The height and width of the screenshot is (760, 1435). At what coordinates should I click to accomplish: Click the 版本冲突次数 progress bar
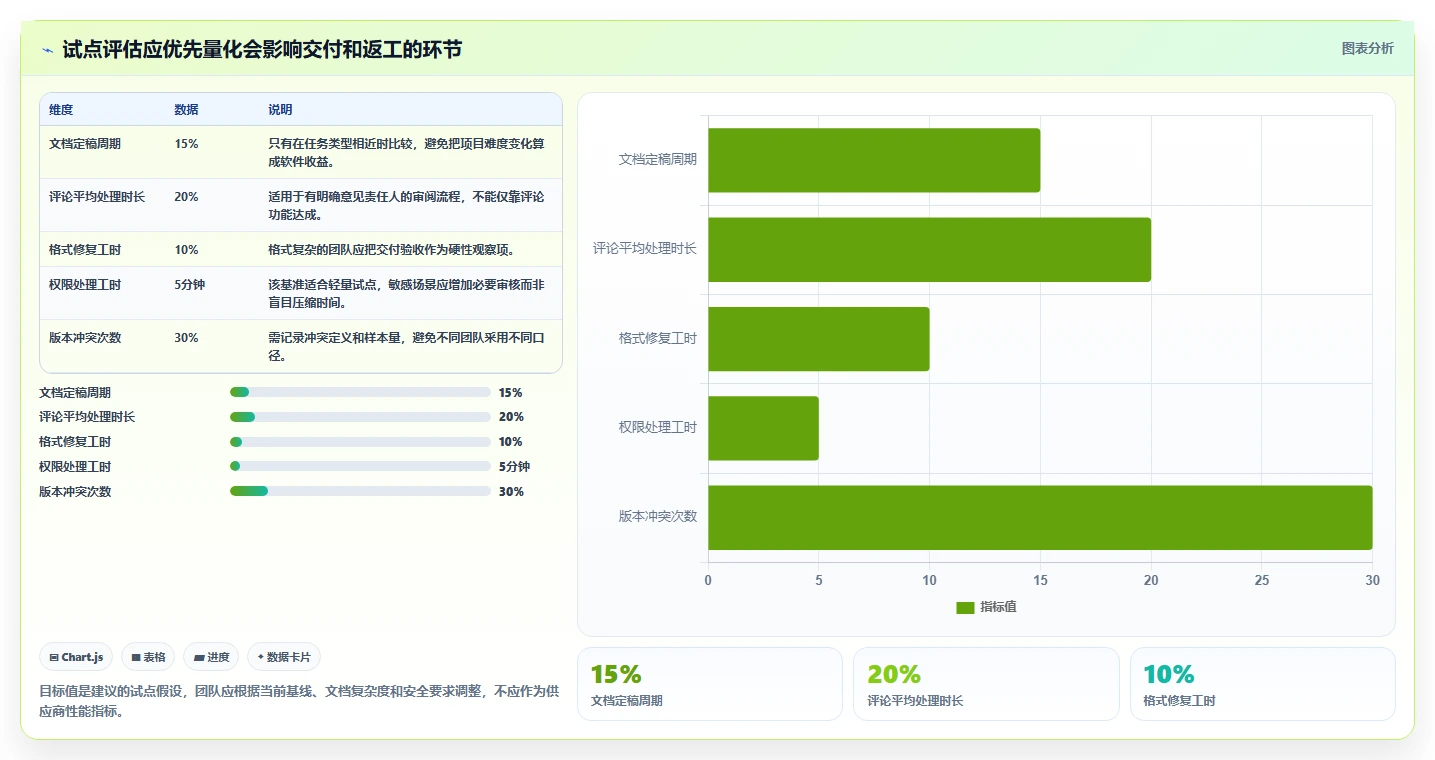(360, 491)
